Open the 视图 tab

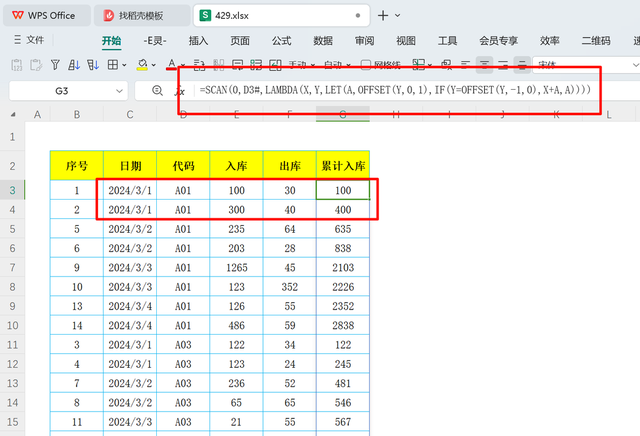[406, 40]
